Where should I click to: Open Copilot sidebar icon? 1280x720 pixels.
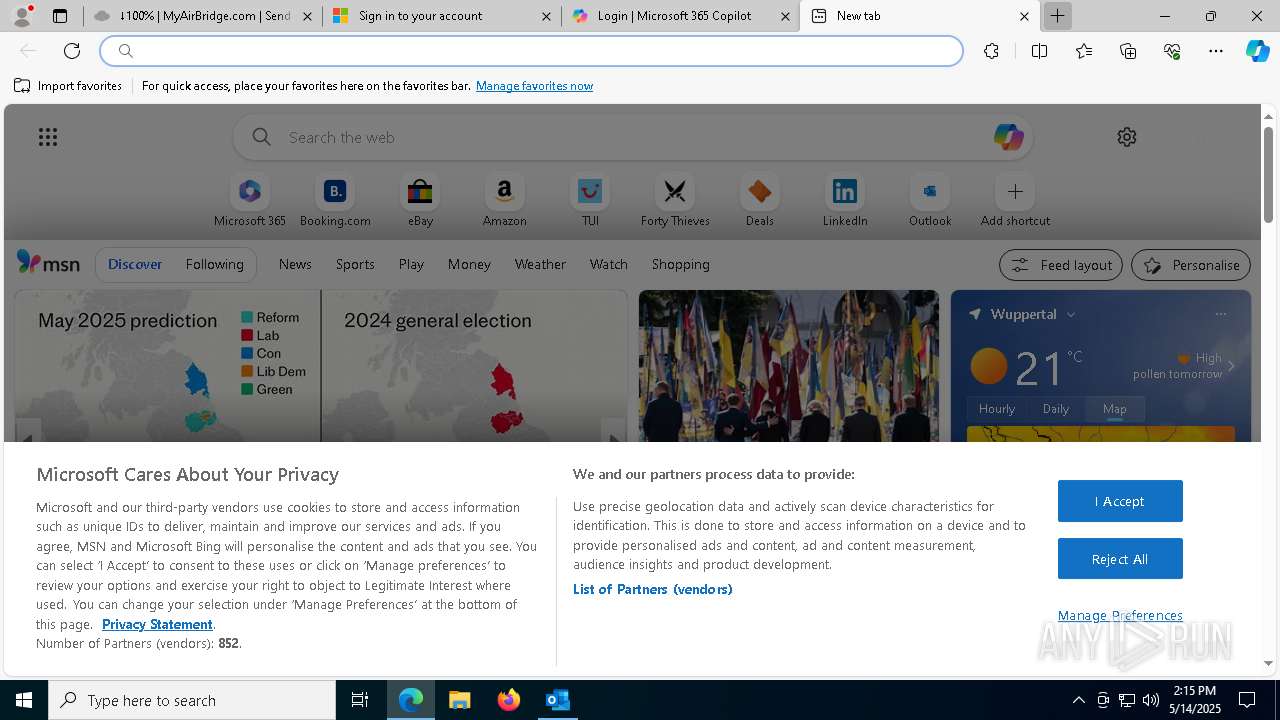[x=1257, y=51]
